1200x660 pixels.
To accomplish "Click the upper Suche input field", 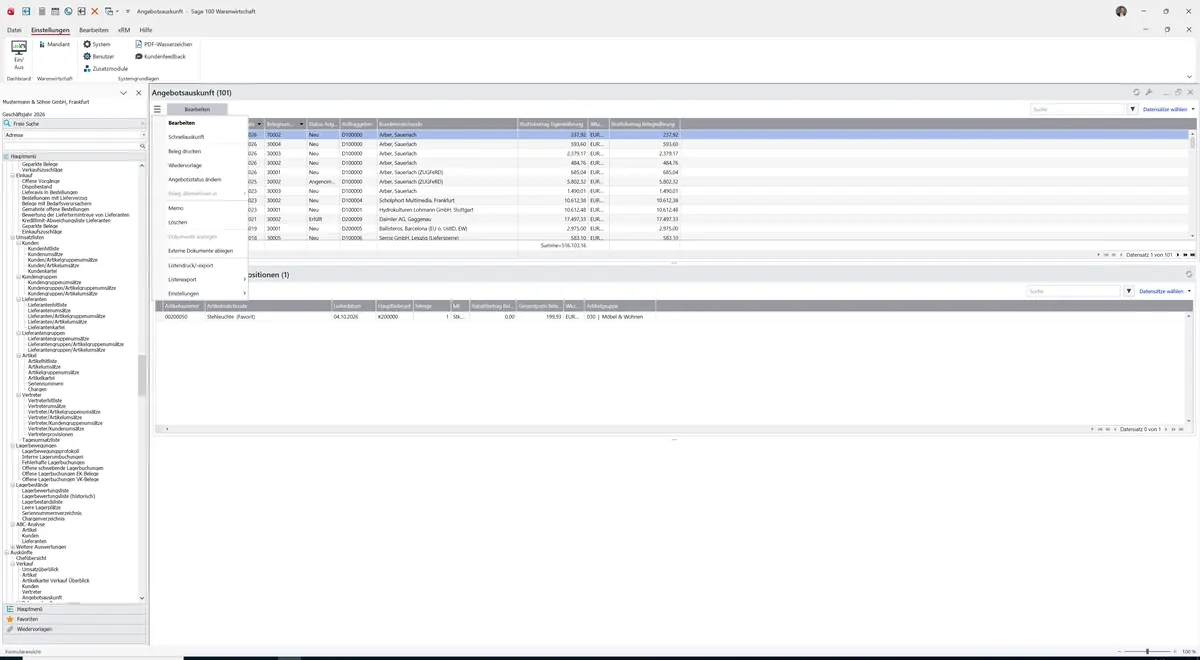I will click(1078, 109).
